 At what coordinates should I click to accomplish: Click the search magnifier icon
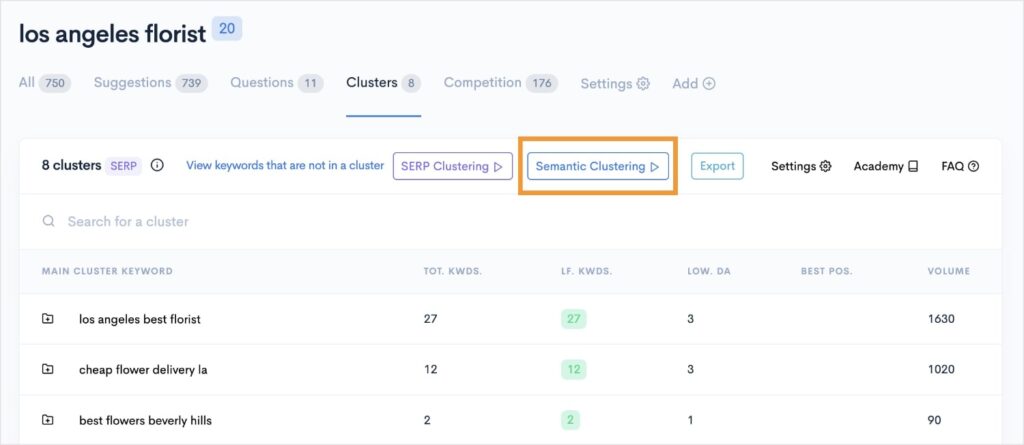click(48, 221)
